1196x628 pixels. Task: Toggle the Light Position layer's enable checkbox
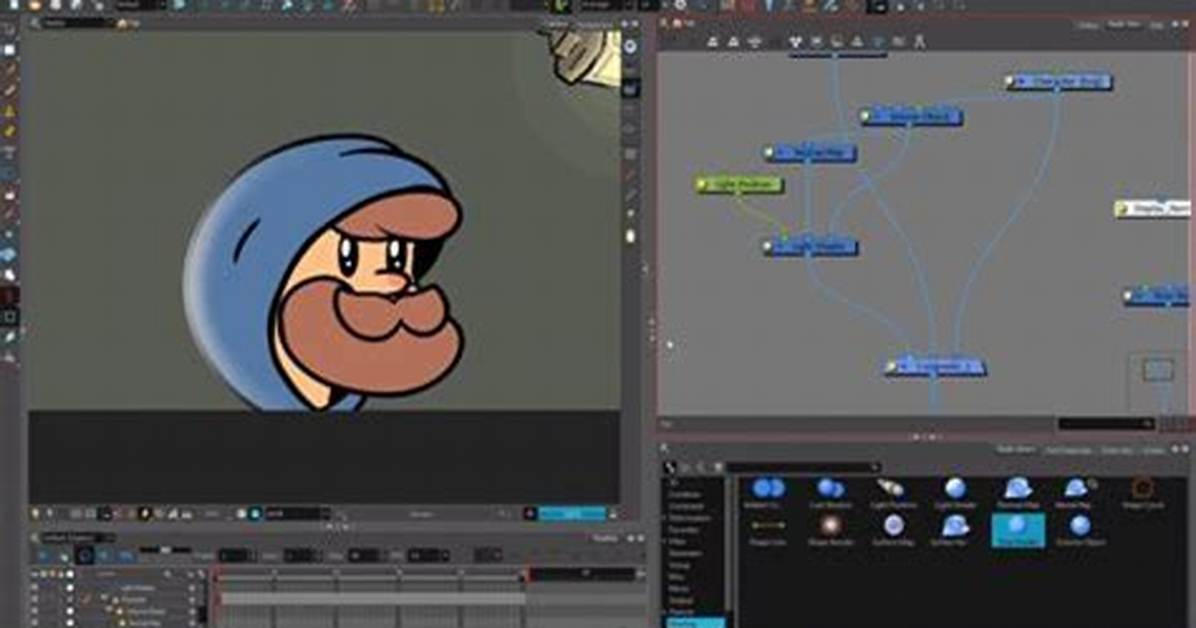point(34,588)
